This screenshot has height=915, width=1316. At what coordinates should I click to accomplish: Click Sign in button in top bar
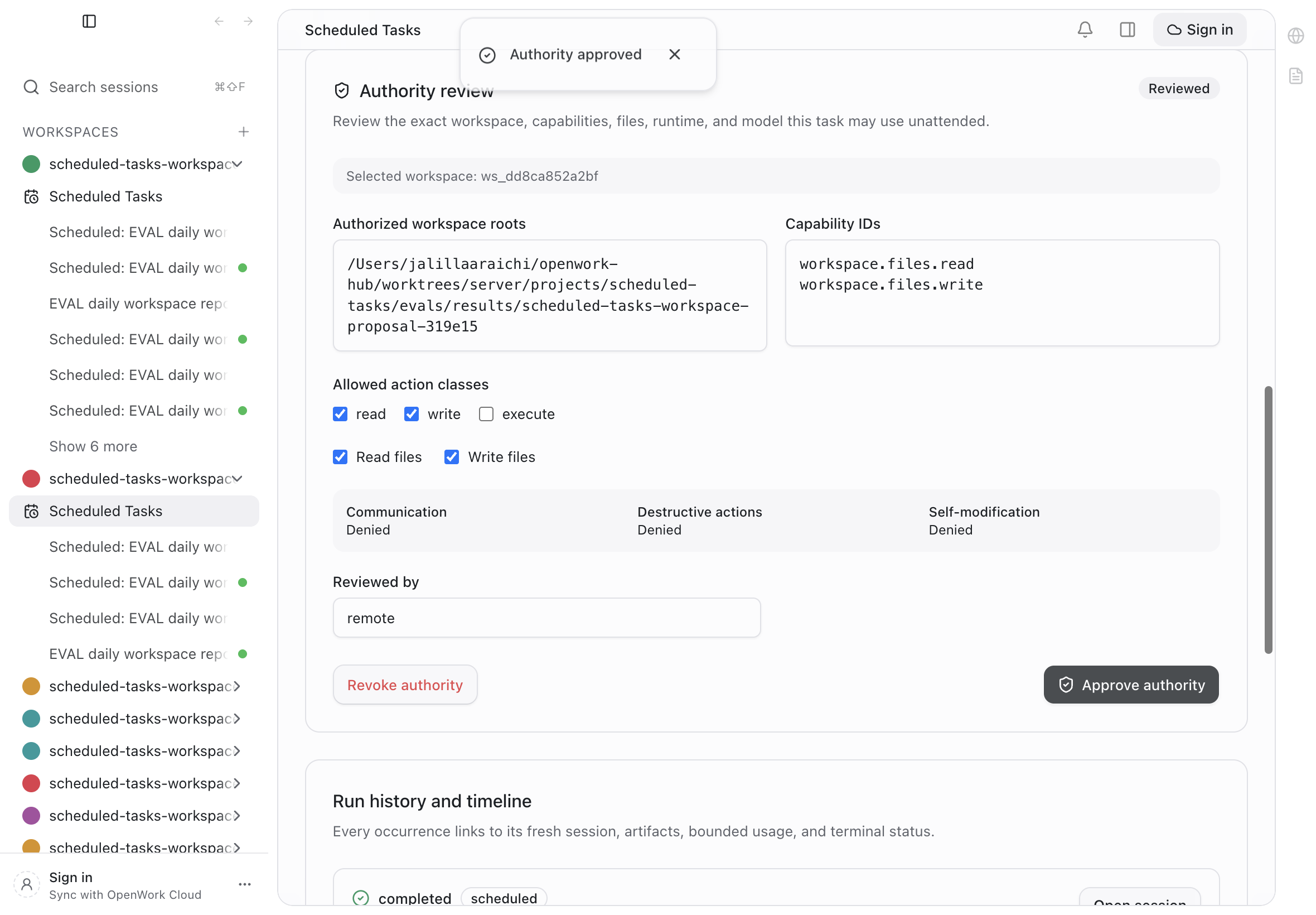[1199, 30]
